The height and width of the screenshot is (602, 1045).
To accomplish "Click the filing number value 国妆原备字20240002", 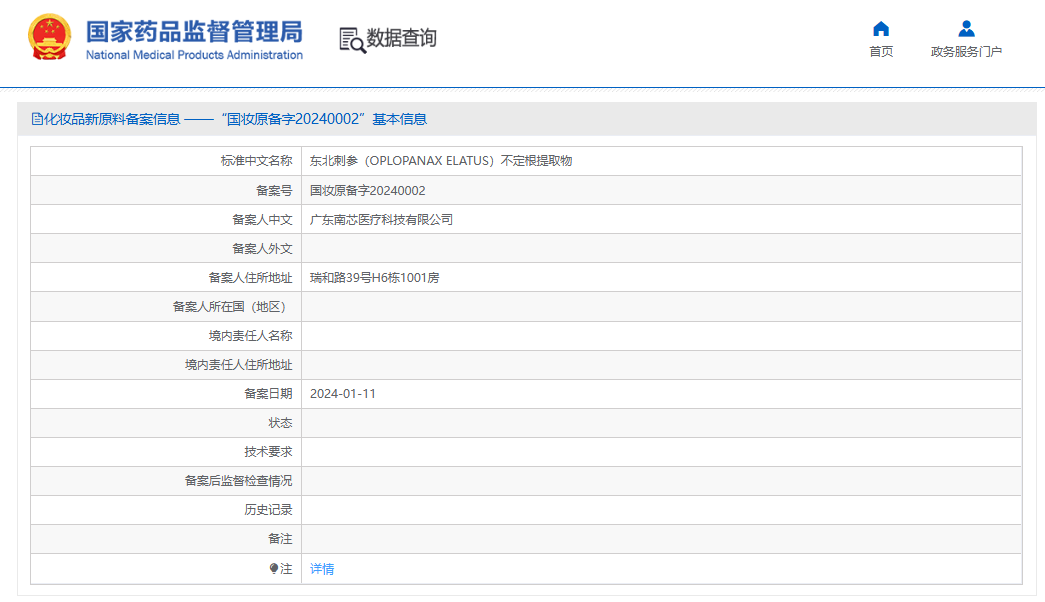I will pos(368,191).
